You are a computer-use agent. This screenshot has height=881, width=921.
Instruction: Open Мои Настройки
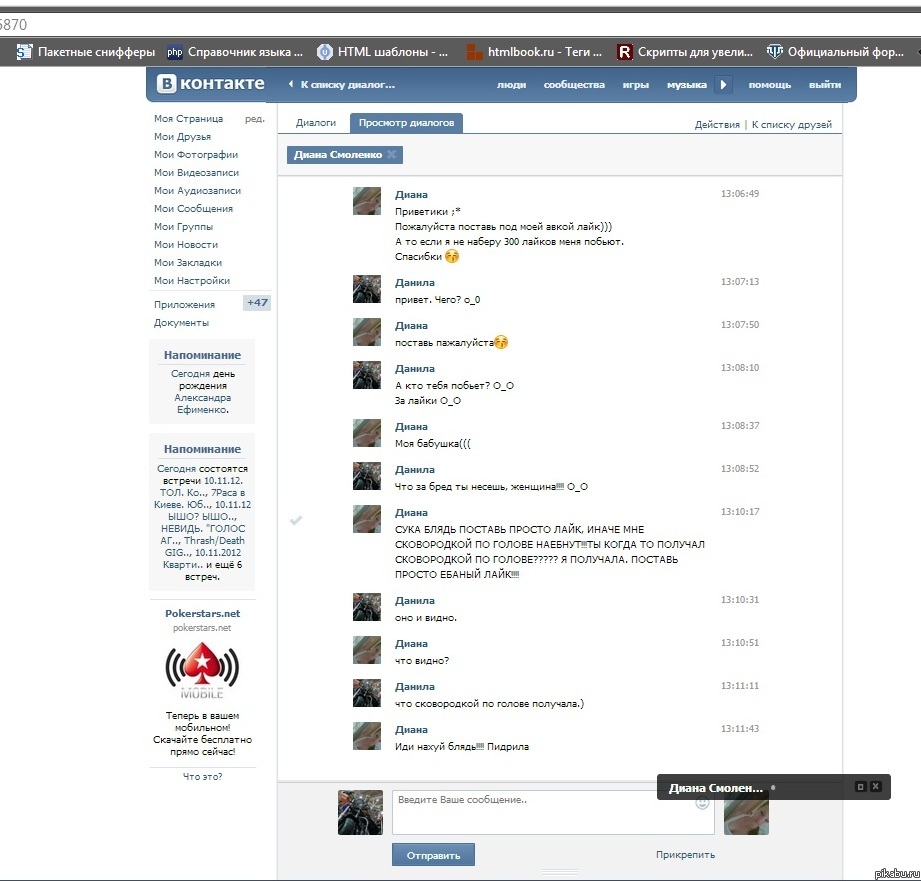click(192, 281)
